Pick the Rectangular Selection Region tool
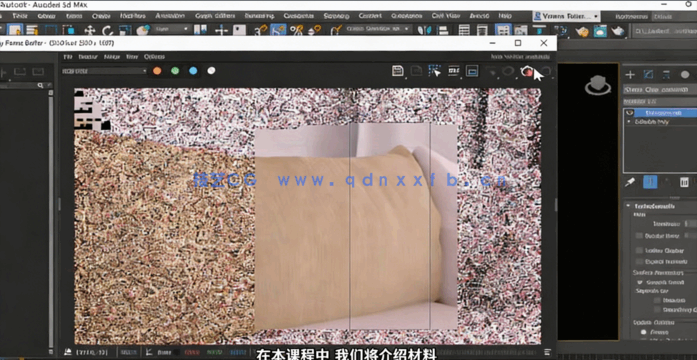Viewport: 697px width, 360px height. pyautogui.click(x=51, y=30)
